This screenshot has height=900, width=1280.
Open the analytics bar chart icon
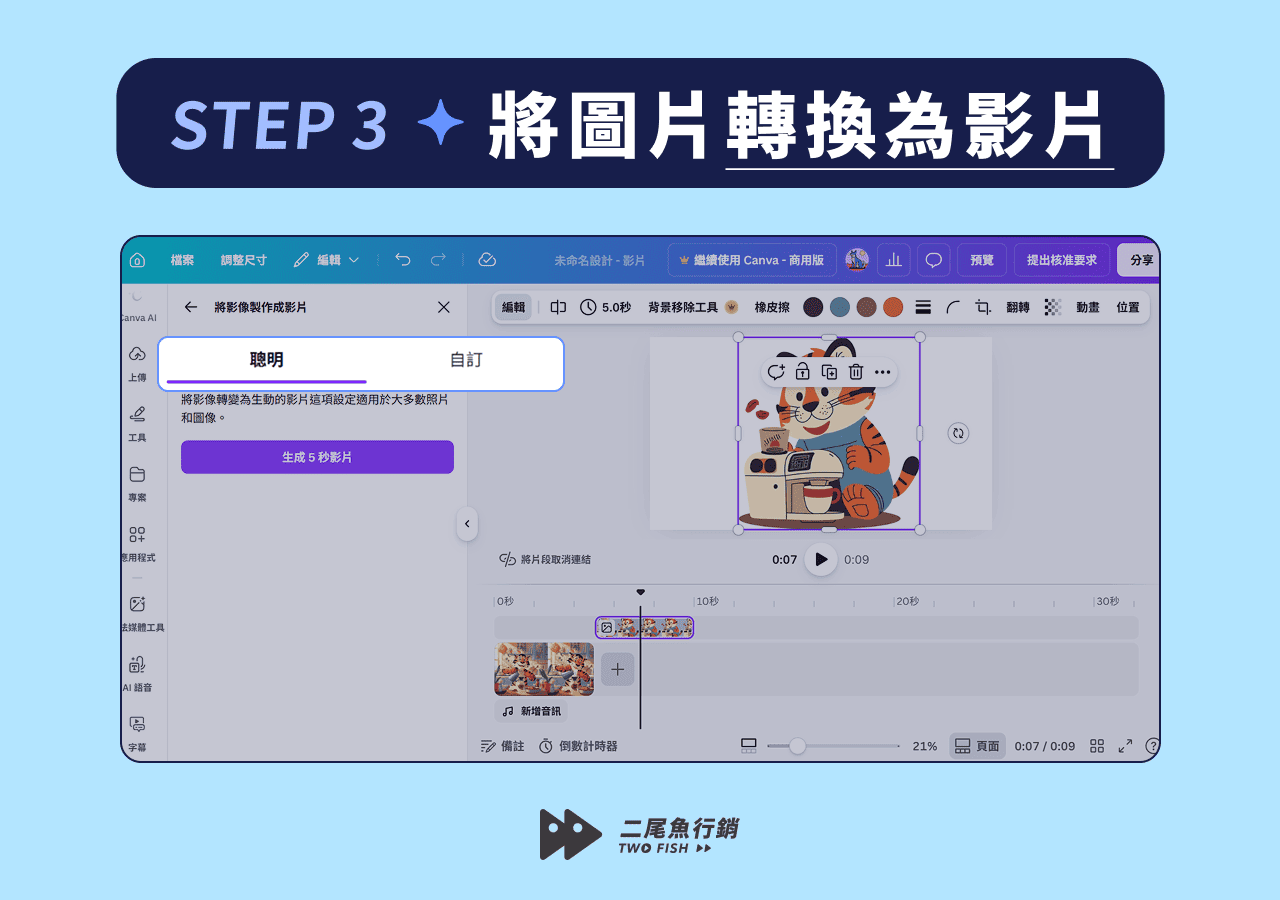click(x=894, y=260)
